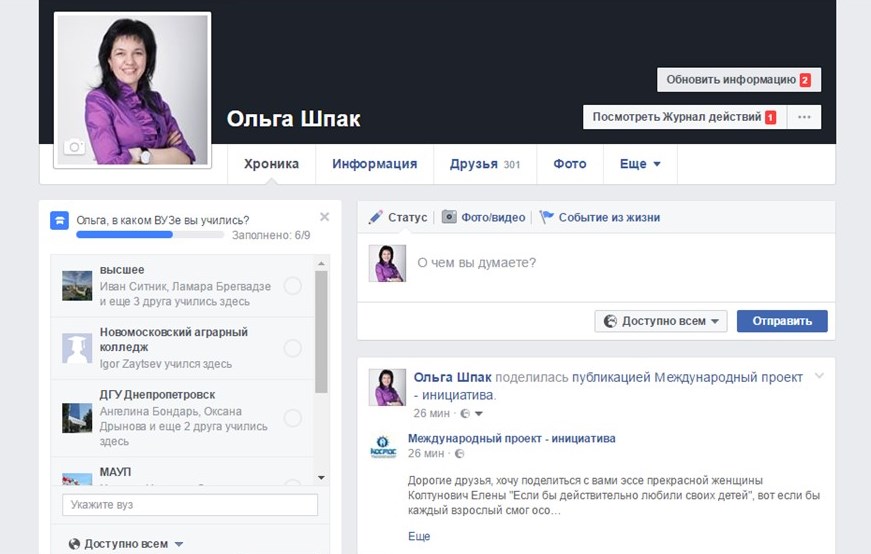Click the Обновить информацию button
Image resolution: width=871 pixels, height=554 pixels.
pyautogui.click(x=739, y=80)
